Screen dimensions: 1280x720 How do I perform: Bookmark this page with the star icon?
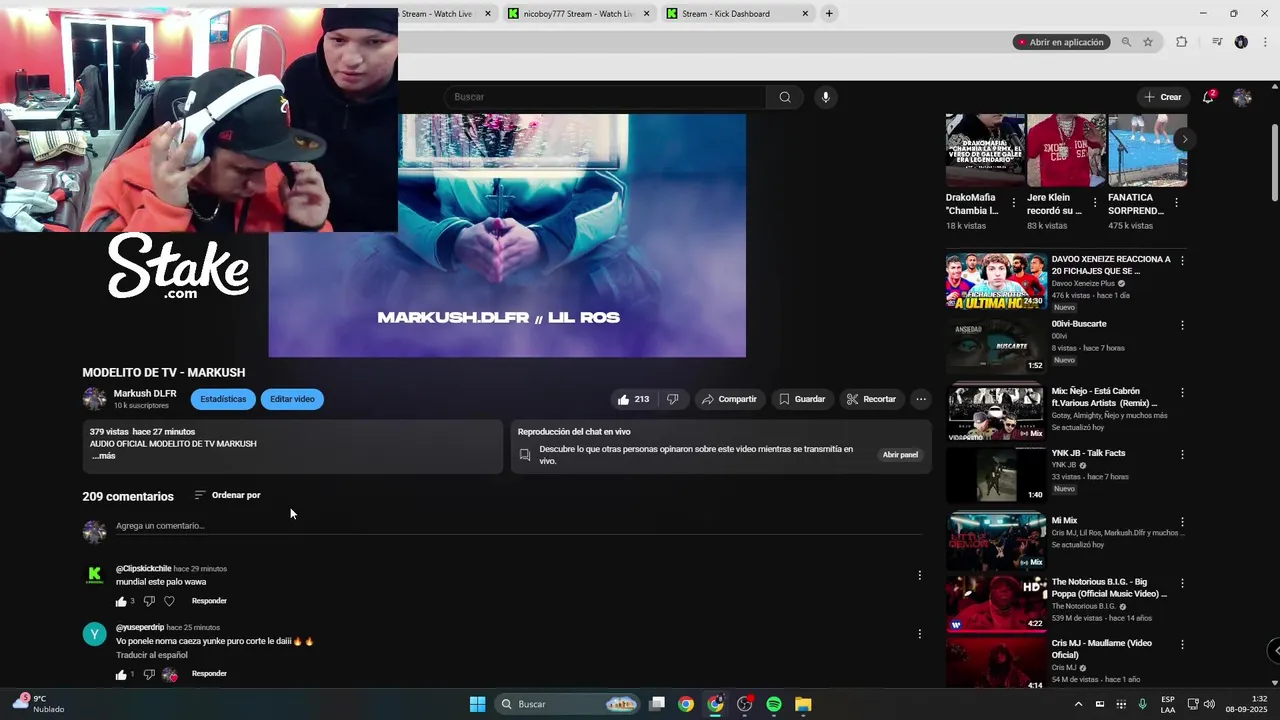click(x=1148, y=42)
